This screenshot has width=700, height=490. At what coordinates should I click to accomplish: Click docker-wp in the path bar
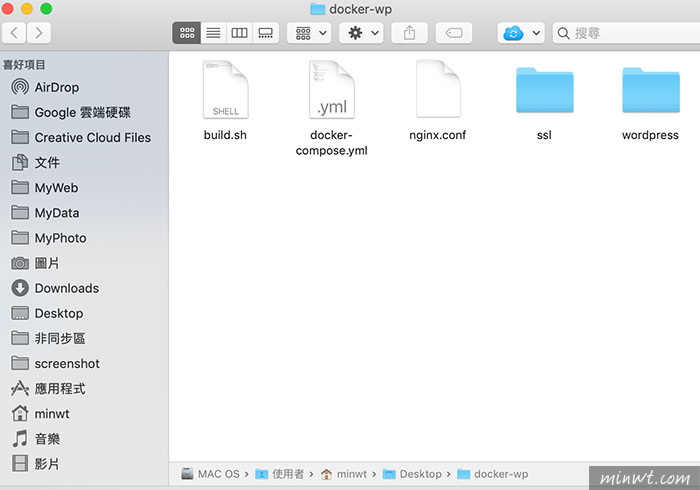coord(493,474)
